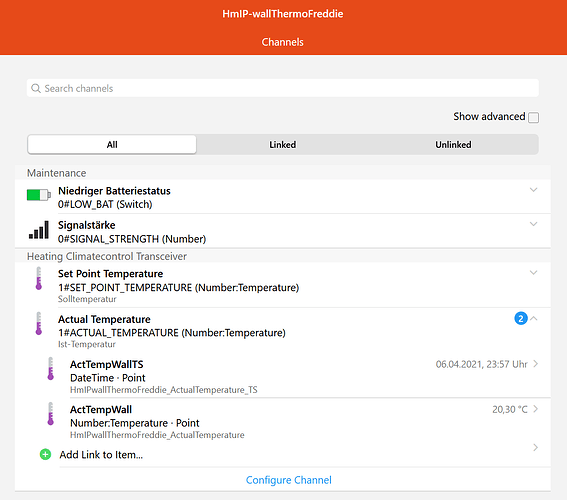Open Add Link to Item

point(101,455)
